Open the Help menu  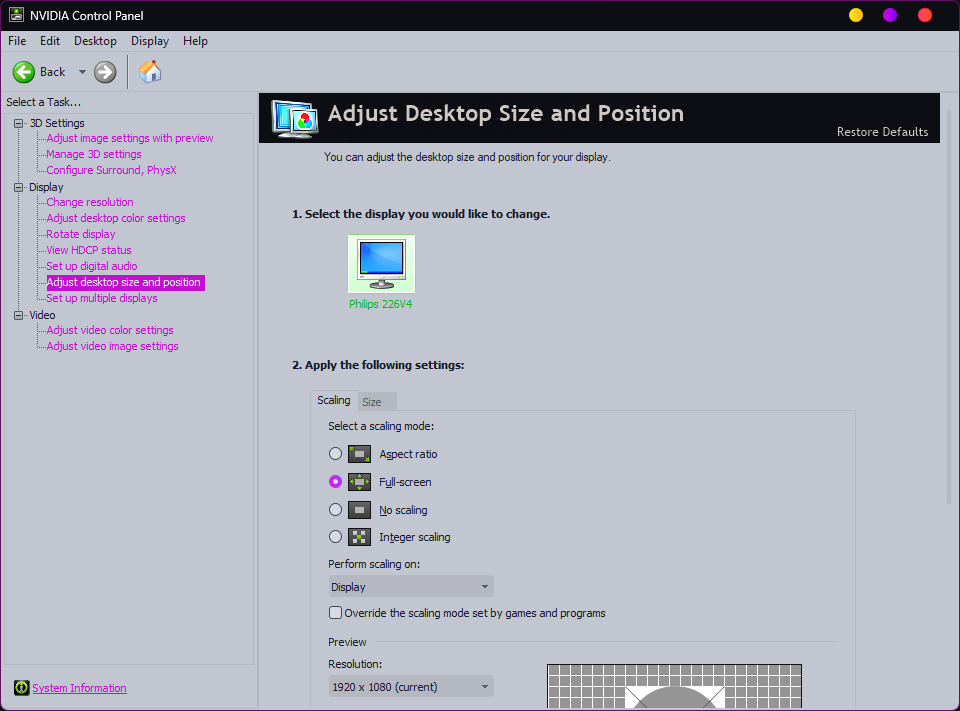click(195, 41)
